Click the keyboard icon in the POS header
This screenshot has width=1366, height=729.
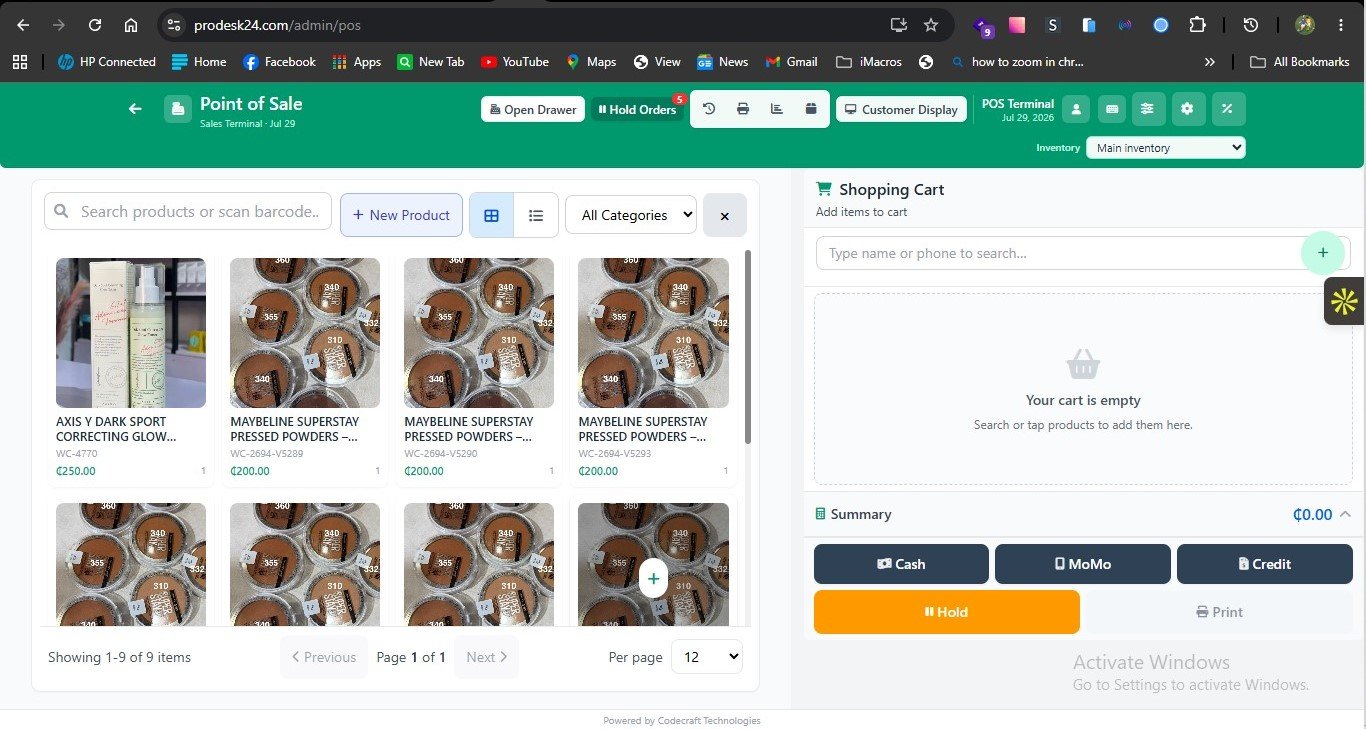(x=1110, y=109)
